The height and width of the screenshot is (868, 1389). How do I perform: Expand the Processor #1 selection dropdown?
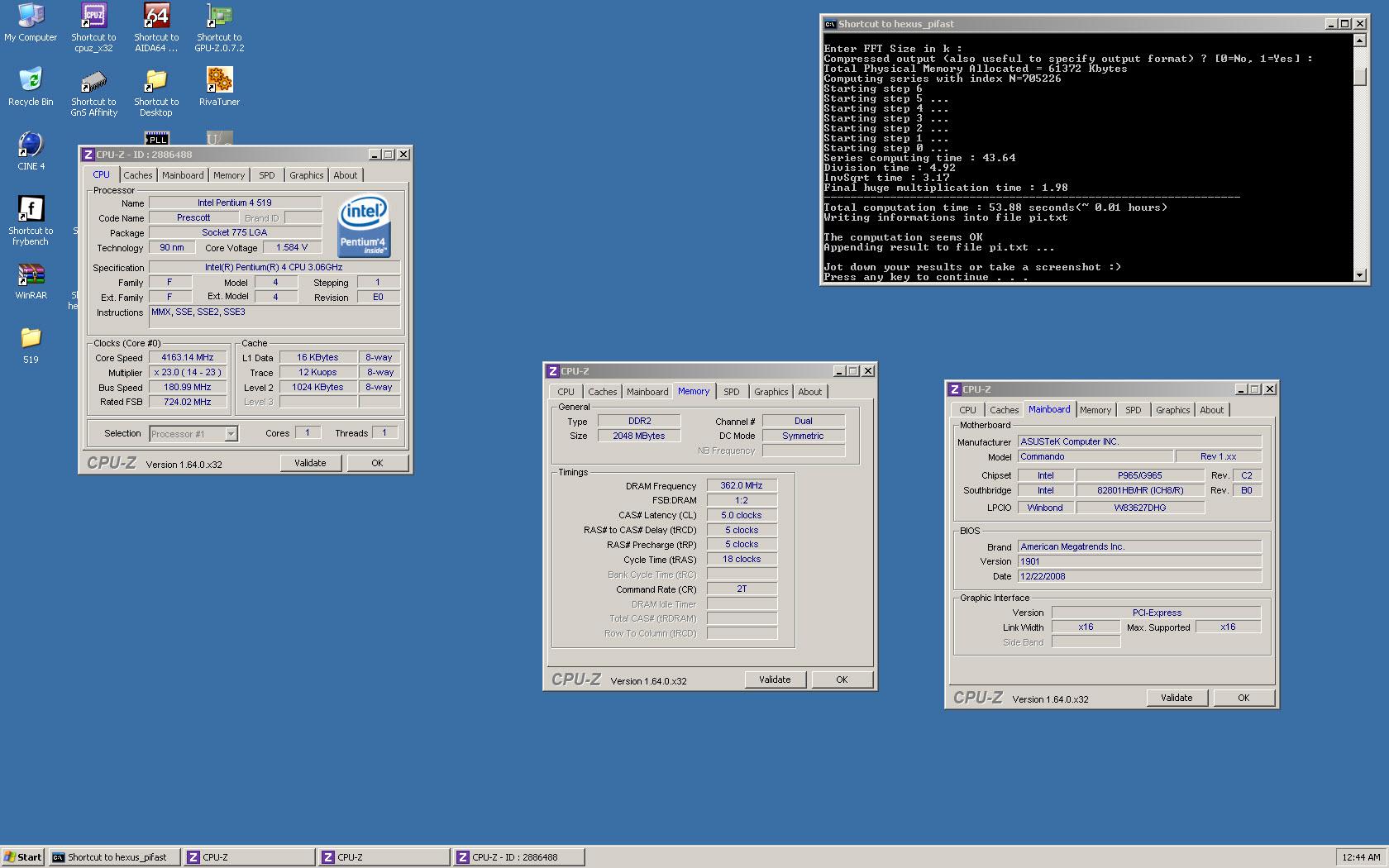pos(231,433)
